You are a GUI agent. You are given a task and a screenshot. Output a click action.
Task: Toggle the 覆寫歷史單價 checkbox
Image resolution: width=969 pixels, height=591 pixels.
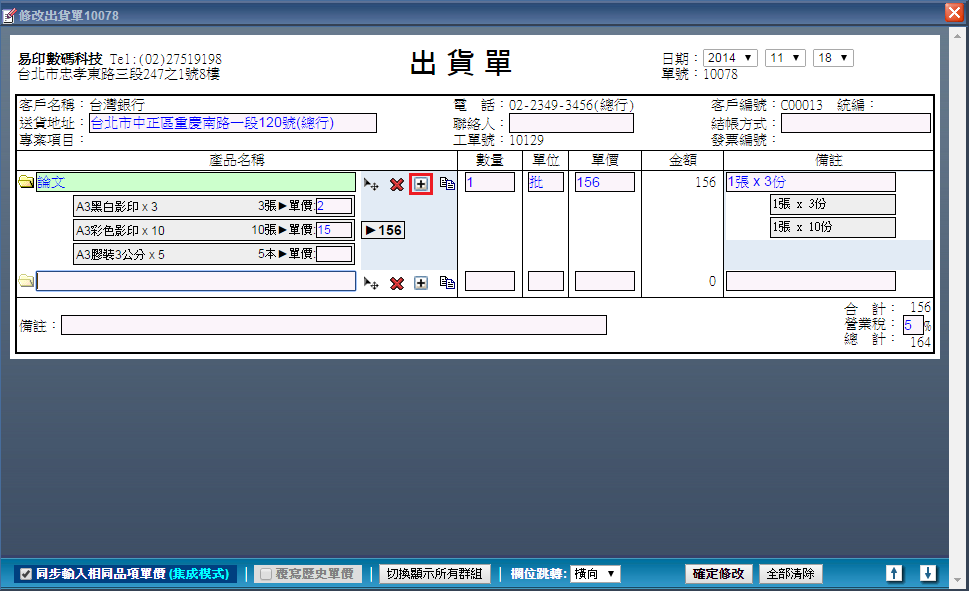(265, 574)
